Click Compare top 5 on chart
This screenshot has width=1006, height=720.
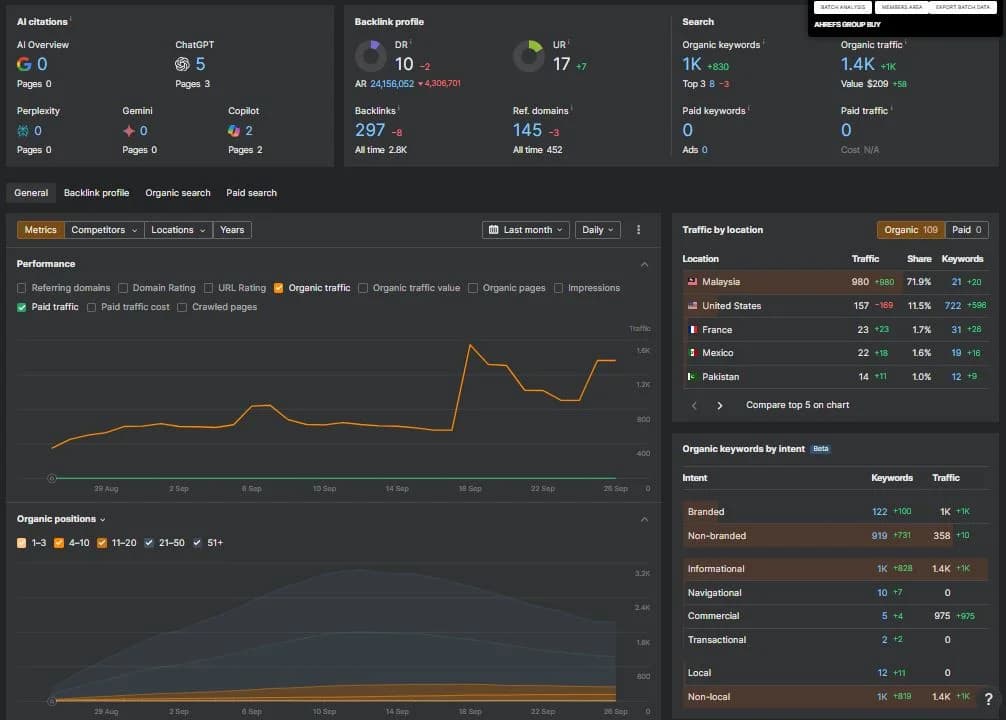click(797, 405)
